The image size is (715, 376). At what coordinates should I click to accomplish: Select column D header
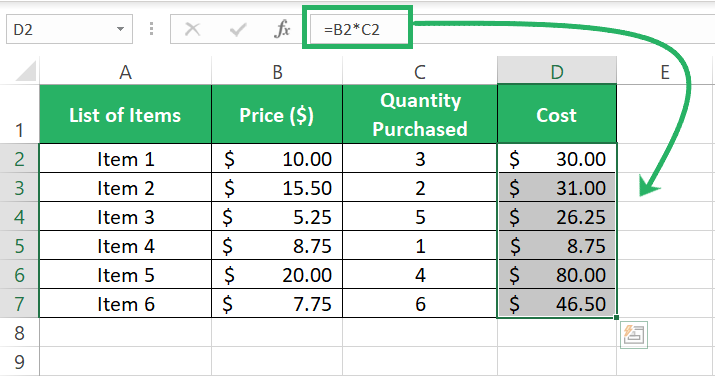click(557, 72)
